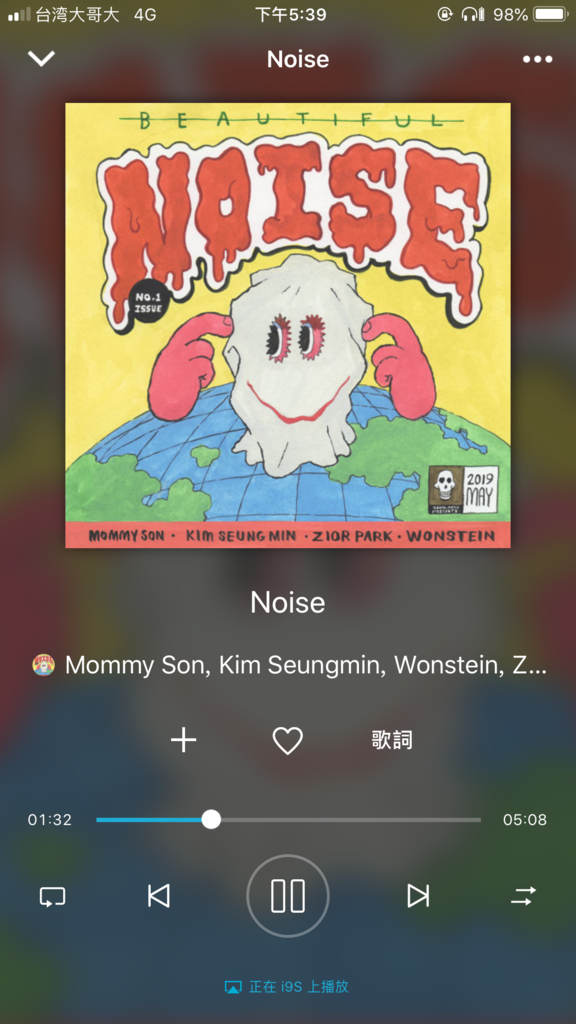Tap the battery indicator in the status bar
This screenshot has height=1024, width=576.
click(551, 14)
